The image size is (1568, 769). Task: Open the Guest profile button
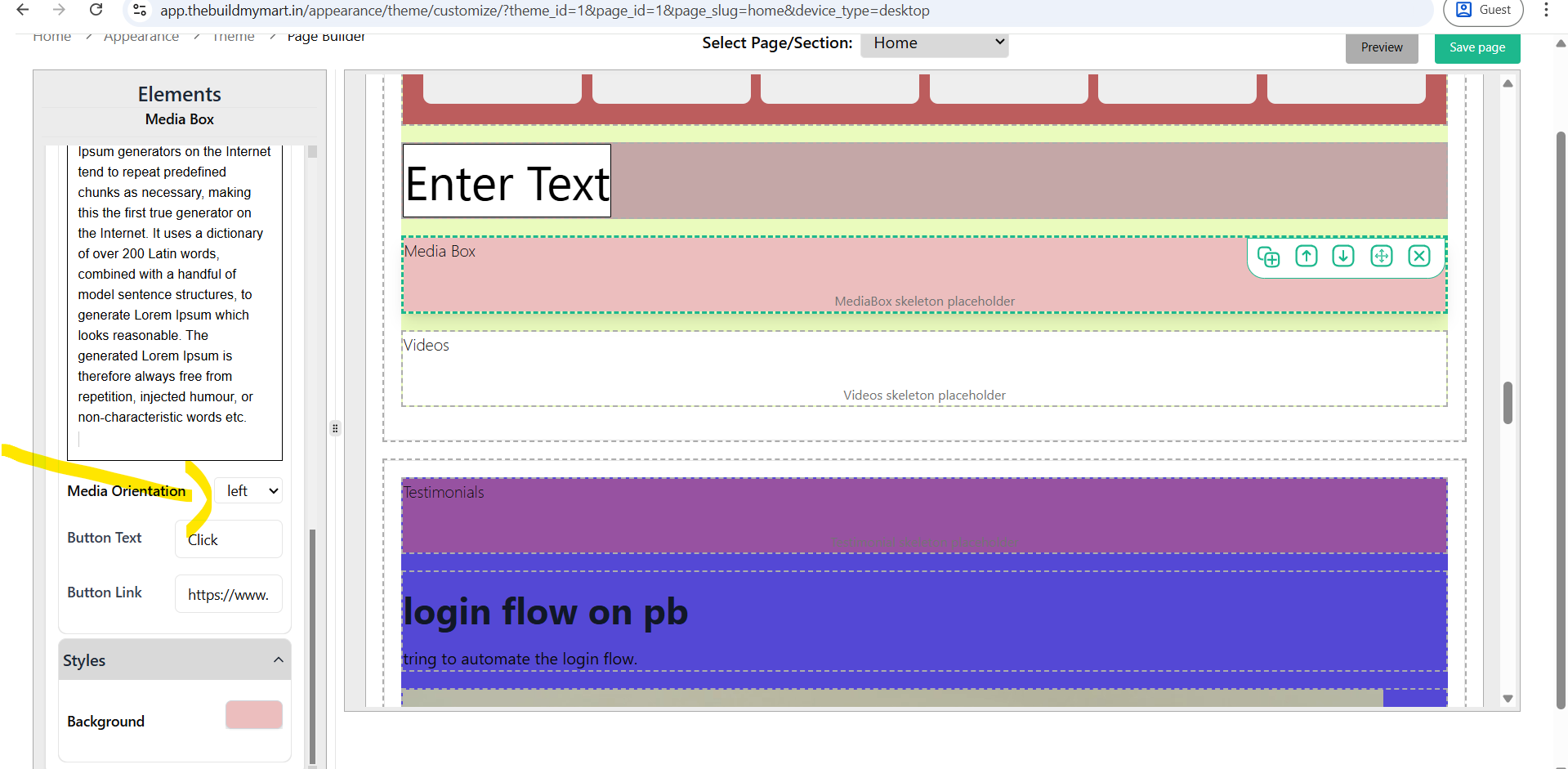click(1484, 10)
